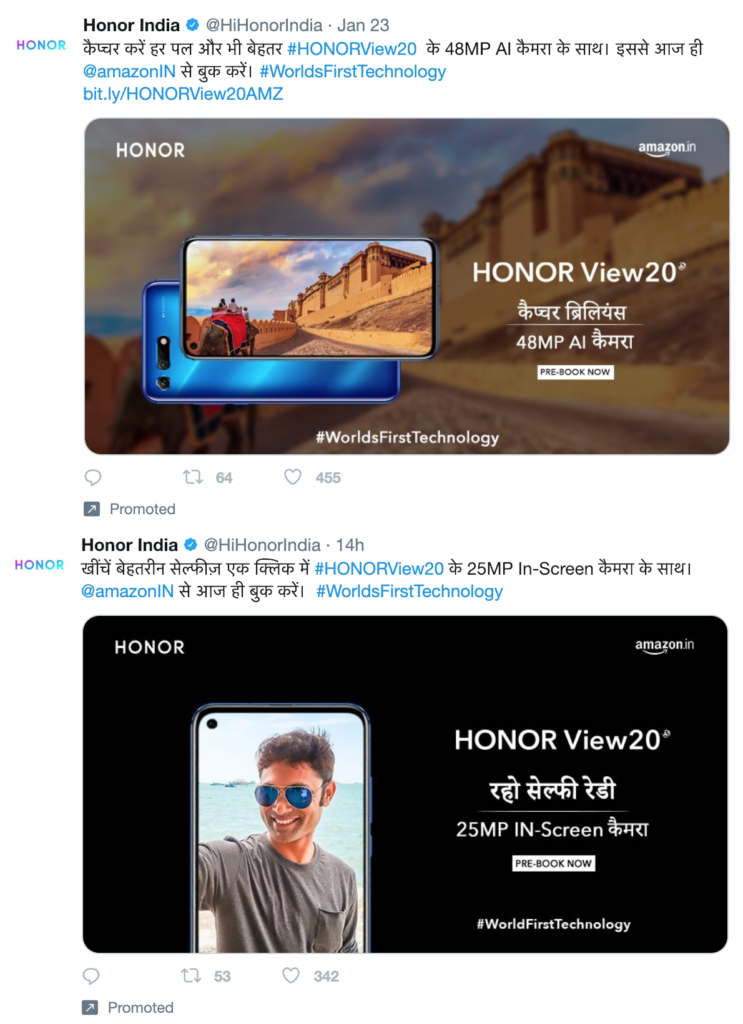743x1024 pixels.
Task: Open @HiHonorIndia handle on the 14h tweet
Action: point(262,545)
